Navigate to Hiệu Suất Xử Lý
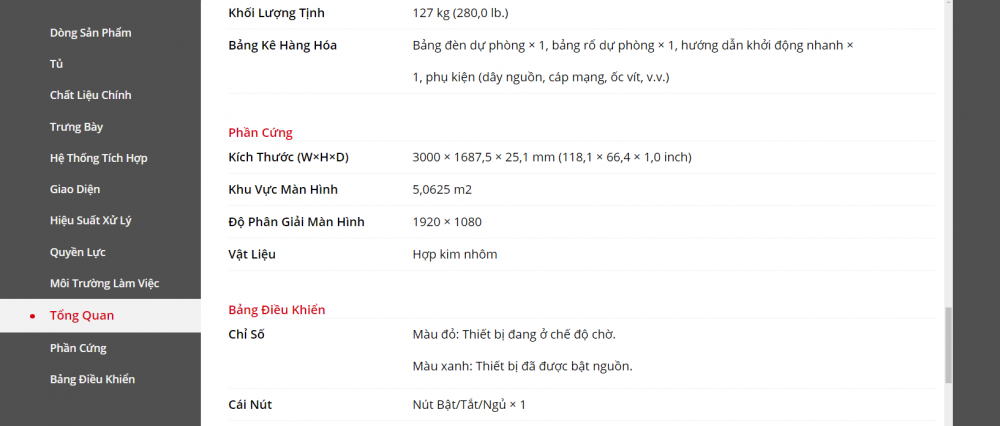Screen dimensions: 1000x426 point(90,220)
